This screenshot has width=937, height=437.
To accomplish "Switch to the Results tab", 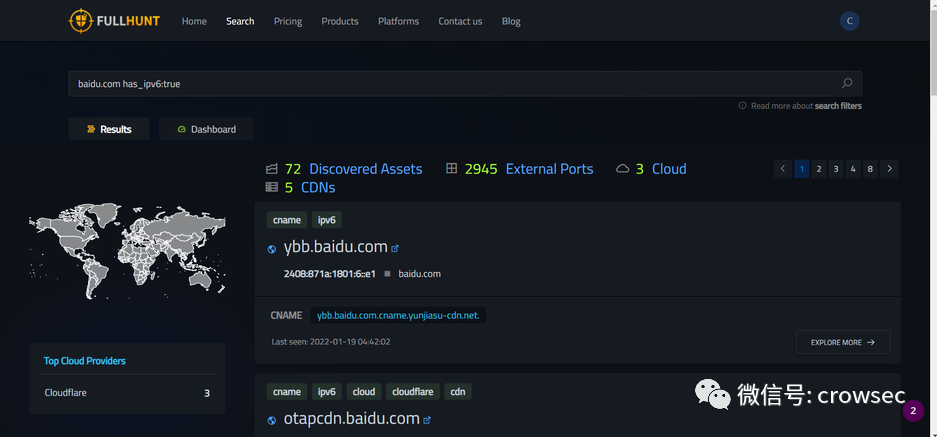I will (109, 129).
